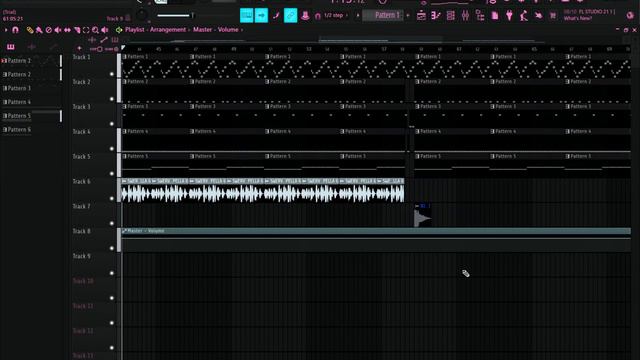Screen dimensions: 640x360
Task: Open the online shop cart icon
Action: (x=553, y=16)
